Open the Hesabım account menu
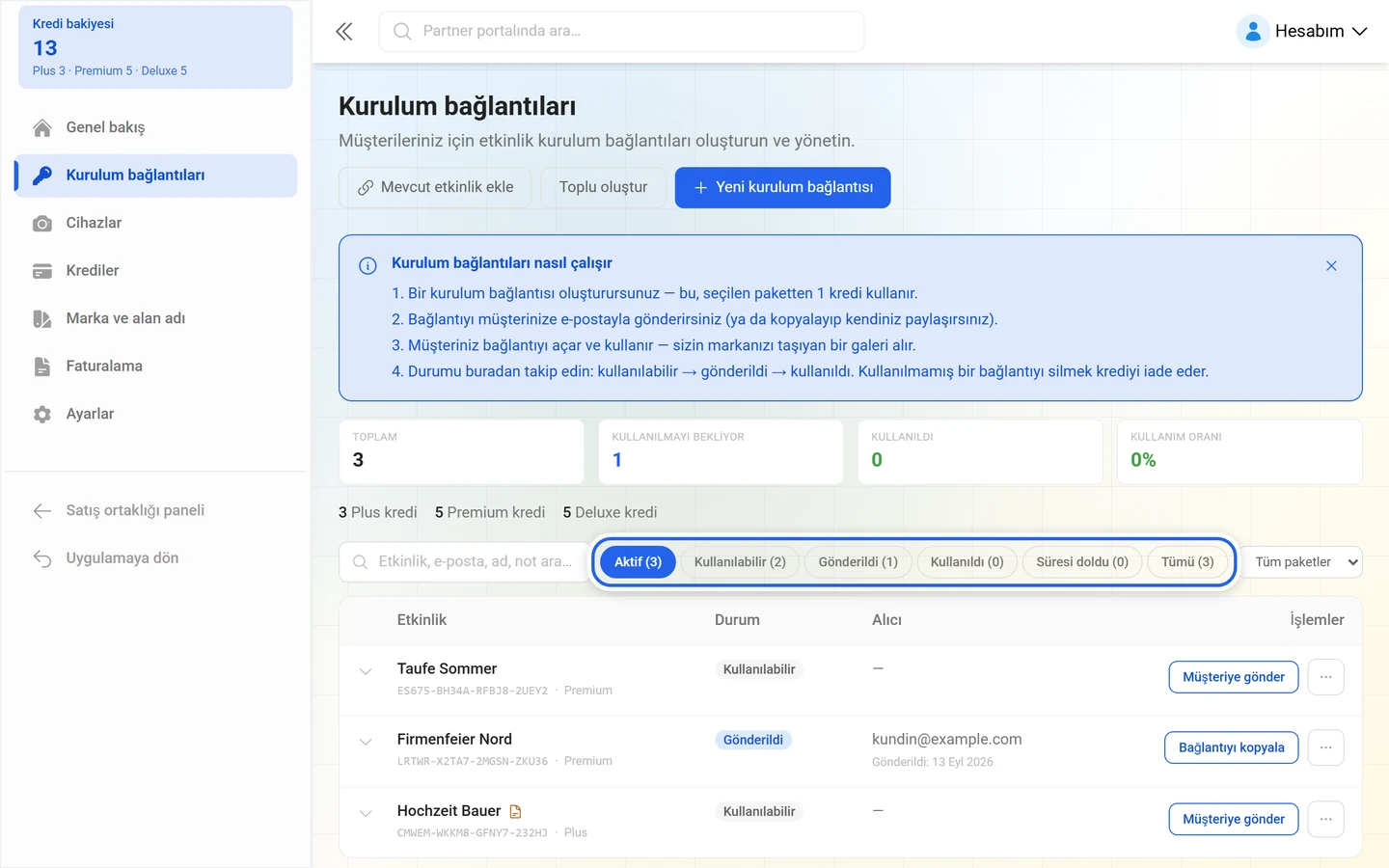The image size is (1389, 868). pos(1303,32)
